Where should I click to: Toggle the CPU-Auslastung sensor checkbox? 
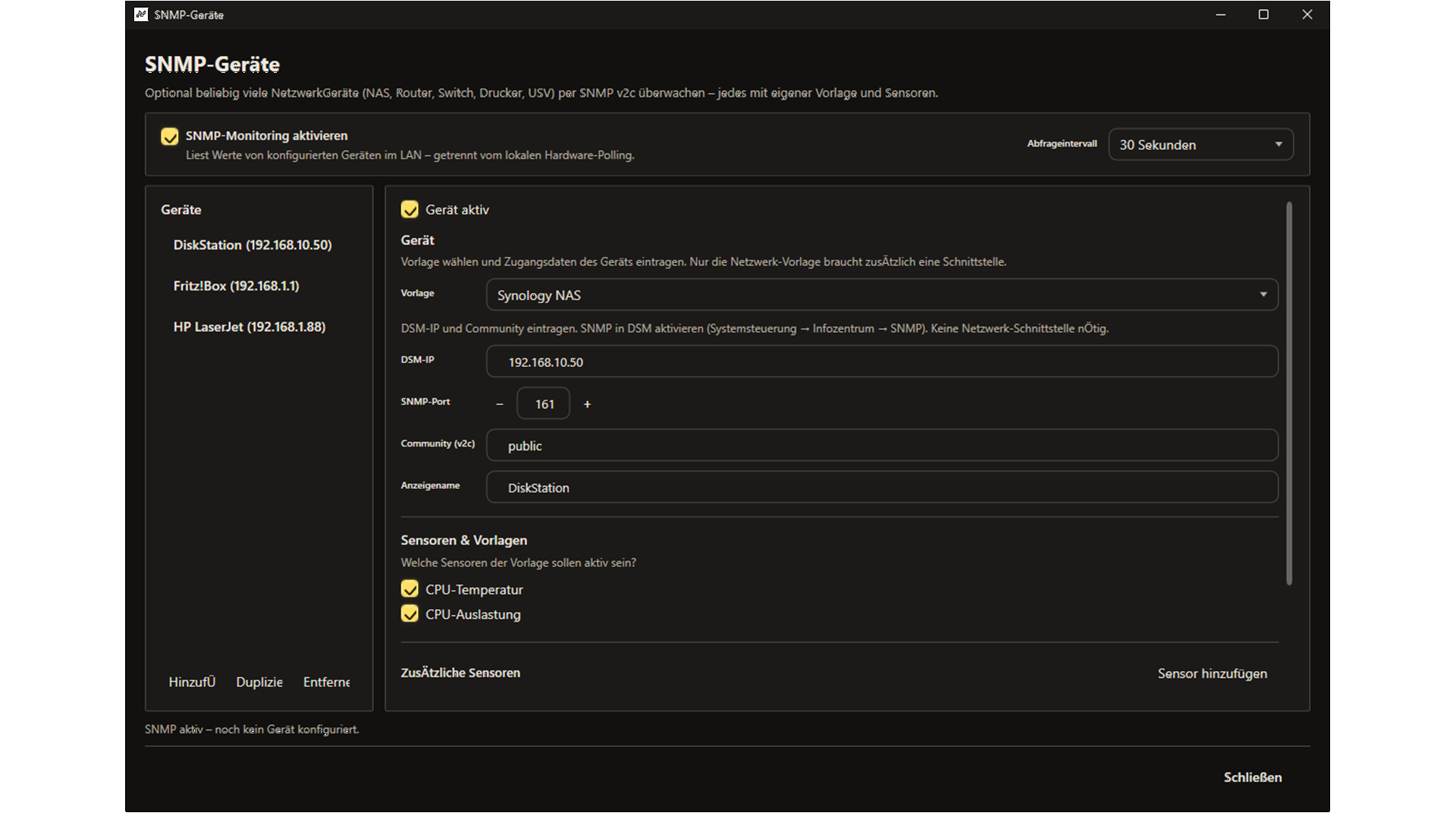[x=409, y=614]
